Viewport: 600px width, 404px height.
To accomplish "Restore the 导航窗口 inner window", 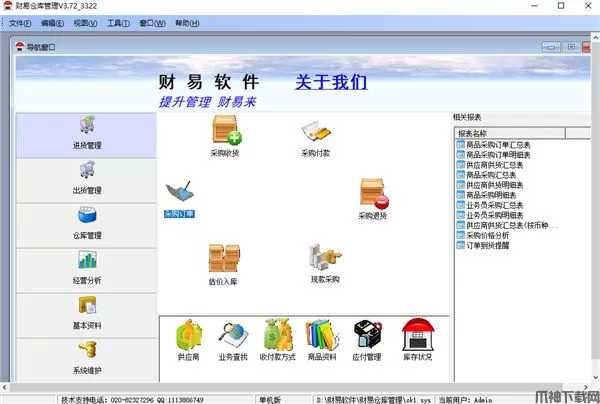I will point(571,47).
